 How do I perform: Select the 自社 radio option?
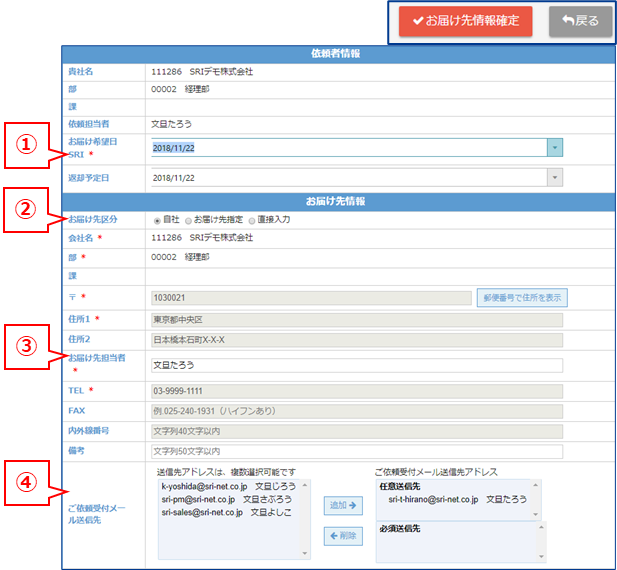(156, 219)
